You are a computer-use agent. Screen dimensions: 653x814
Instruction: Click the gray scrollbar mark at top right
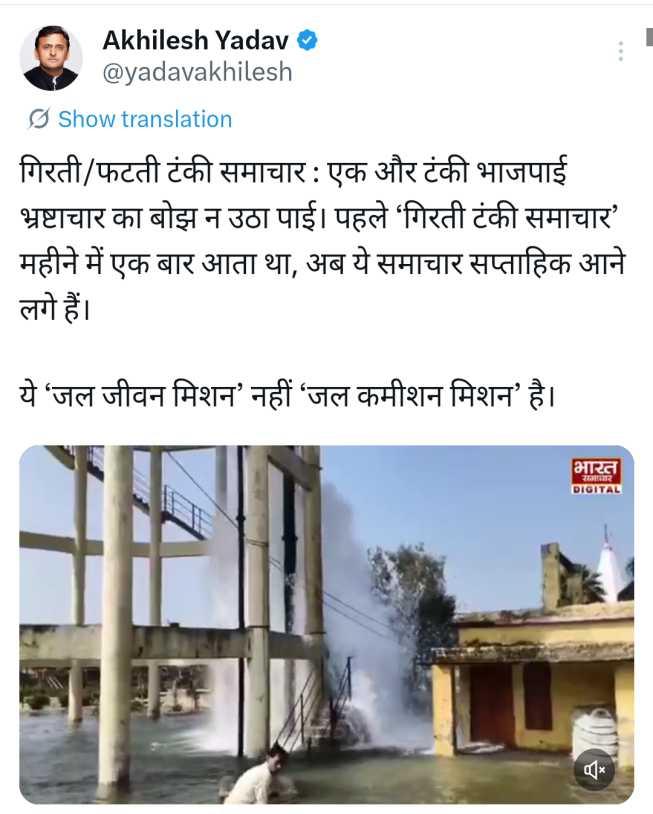coord(649,37)
